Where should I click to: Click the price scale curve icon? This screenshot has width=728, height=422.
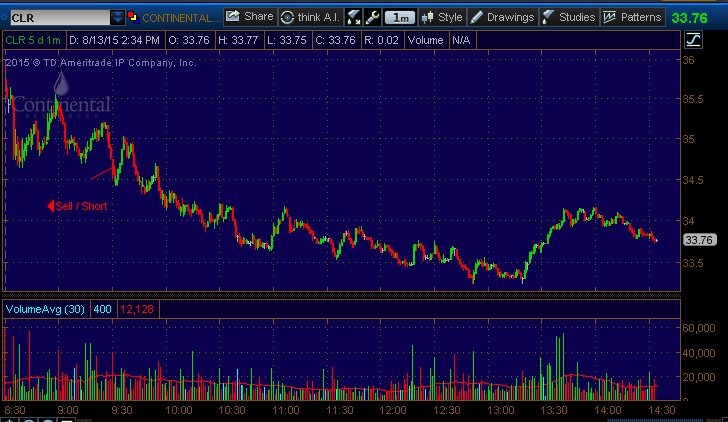pyautogui.click(x=693, y=40)
